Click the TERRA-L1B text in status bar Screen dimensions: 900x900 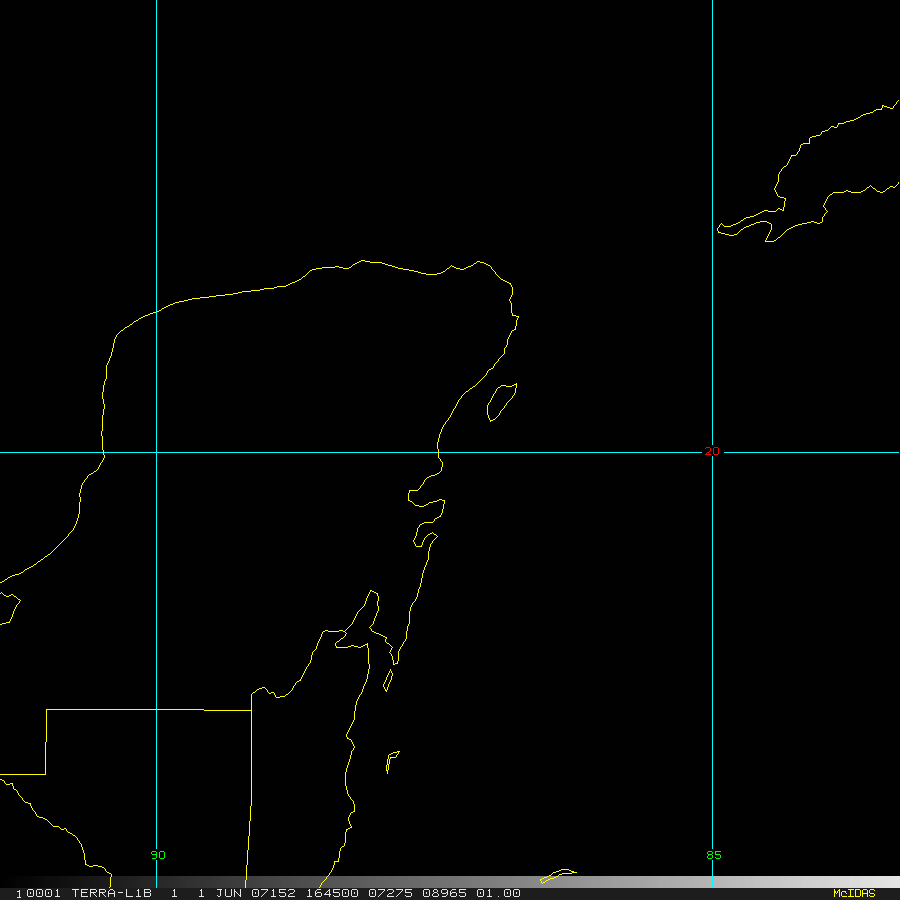coord(111,893)
